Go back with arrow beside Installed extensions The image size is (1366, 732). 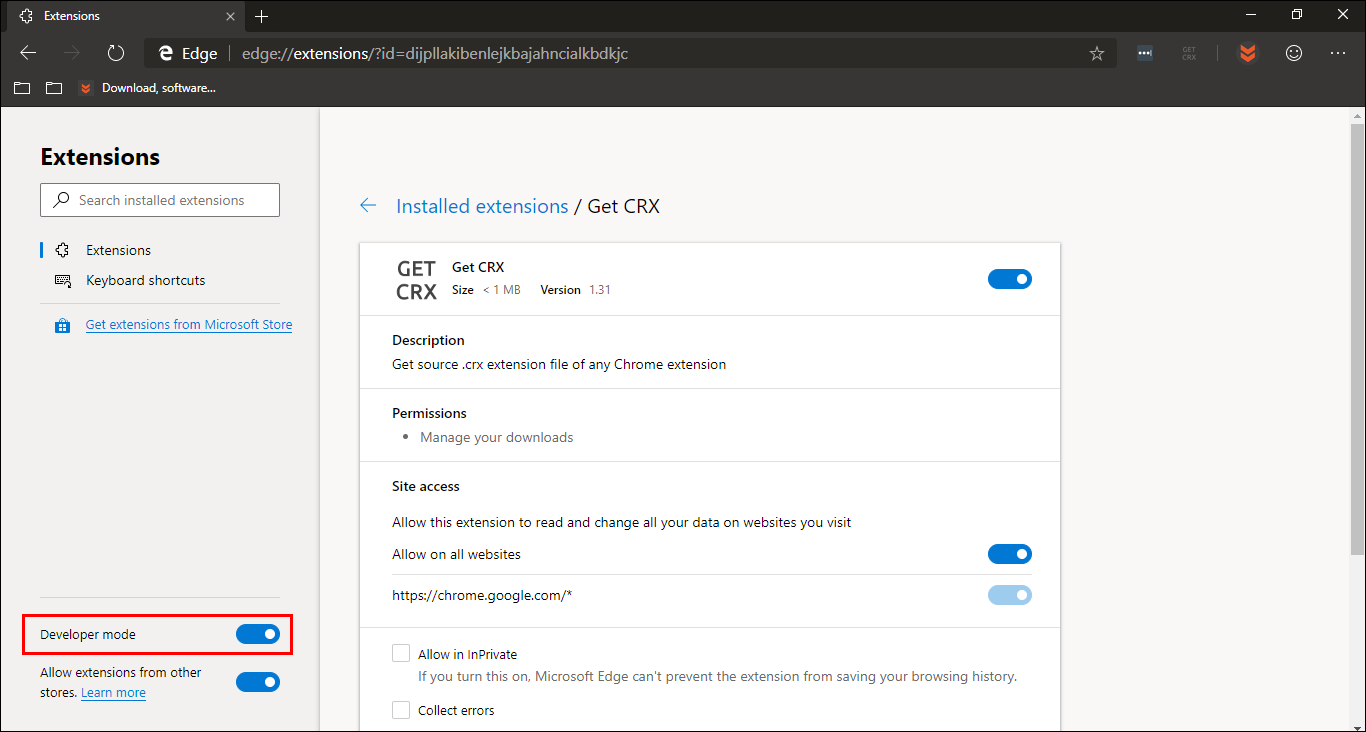pos(368,206)
